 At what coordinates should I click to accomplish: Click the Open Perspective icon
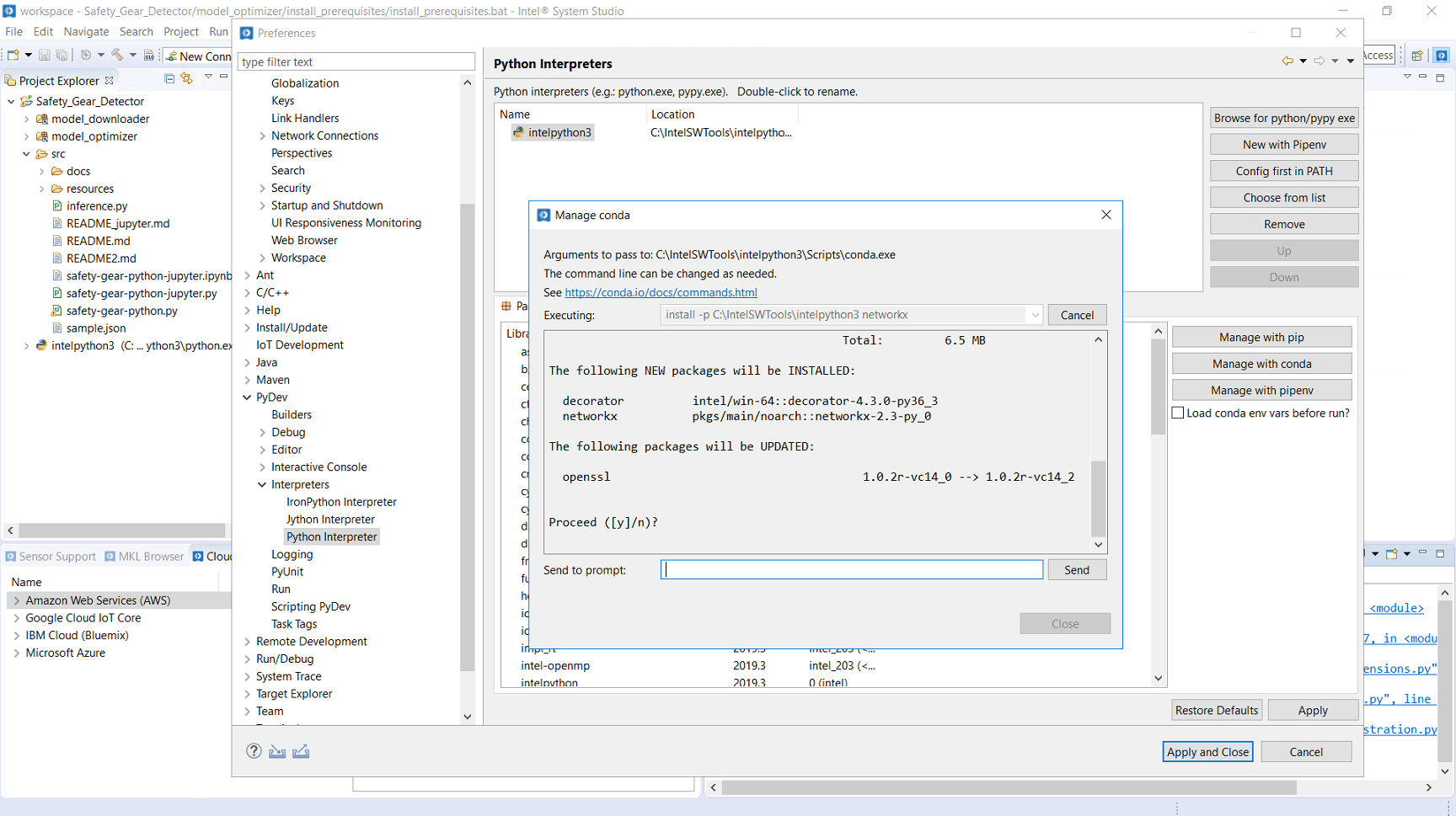tap(1417, 55)
